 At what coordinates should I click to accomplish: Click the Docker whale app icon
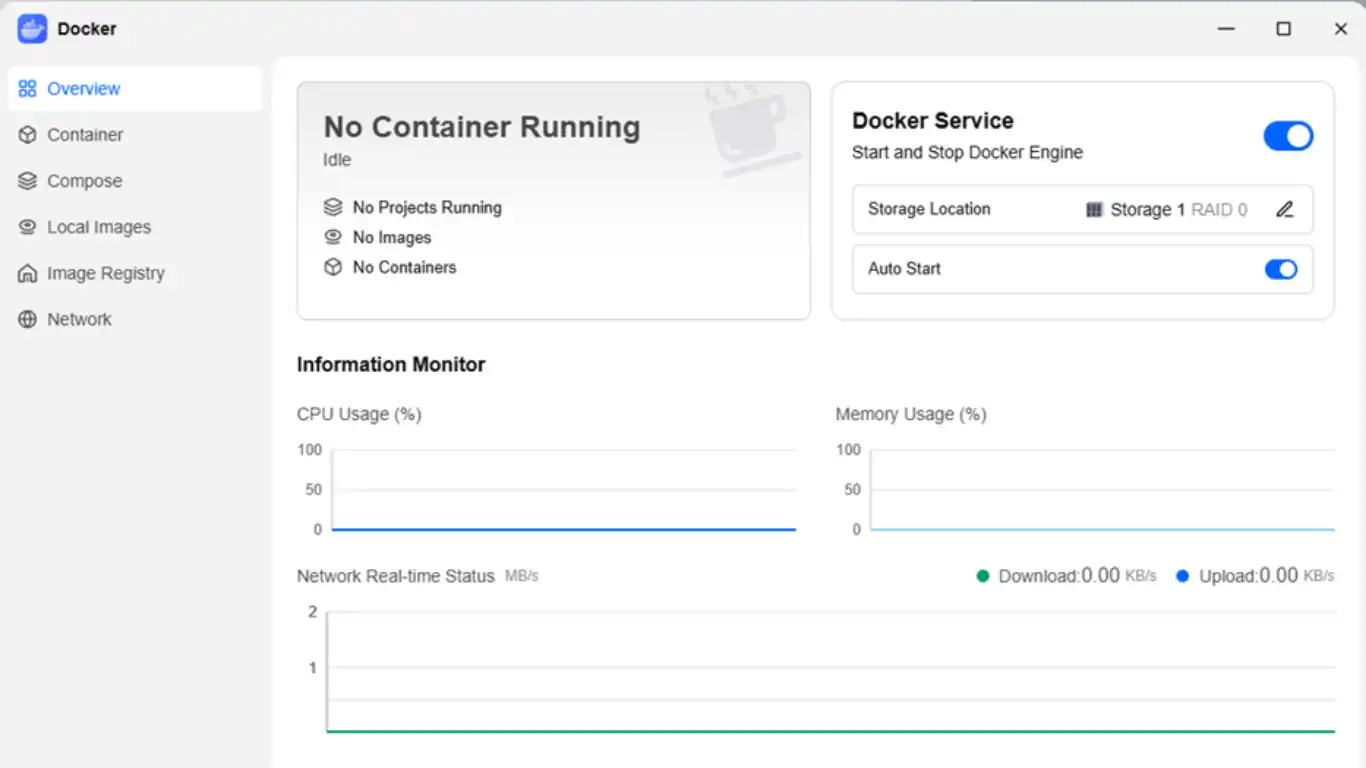[32, 29]
